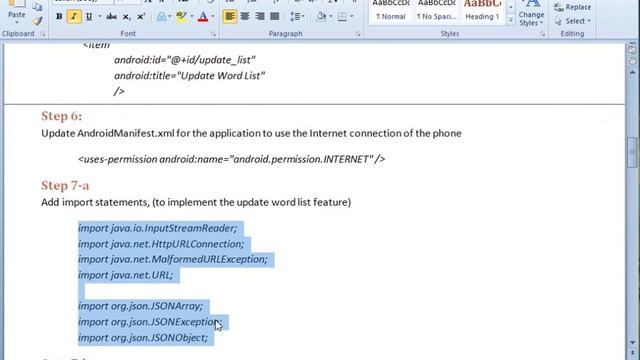This screenshot has width=640, height=360.
Task: Click the 'import java.net.MalformedURLException;' line
Action: coord(173,259)
